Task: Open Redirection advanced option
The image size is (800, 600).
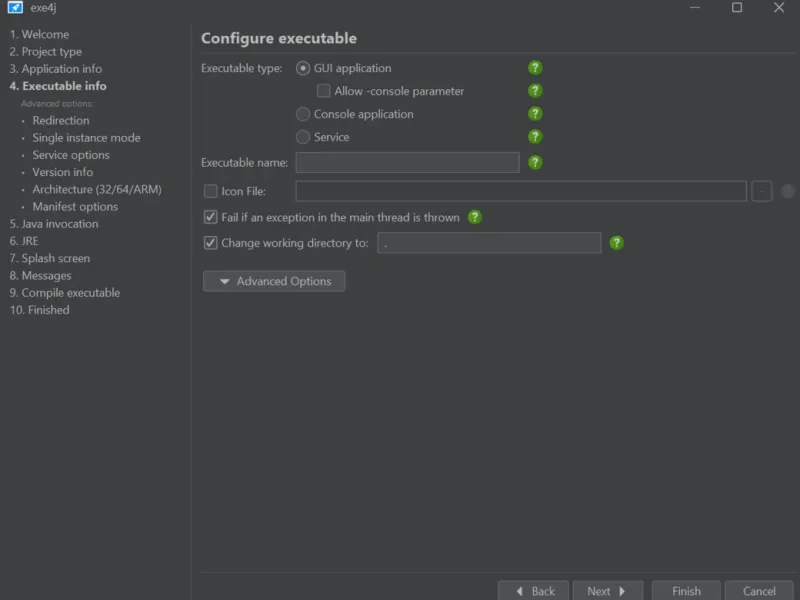Action: (61, 120)
